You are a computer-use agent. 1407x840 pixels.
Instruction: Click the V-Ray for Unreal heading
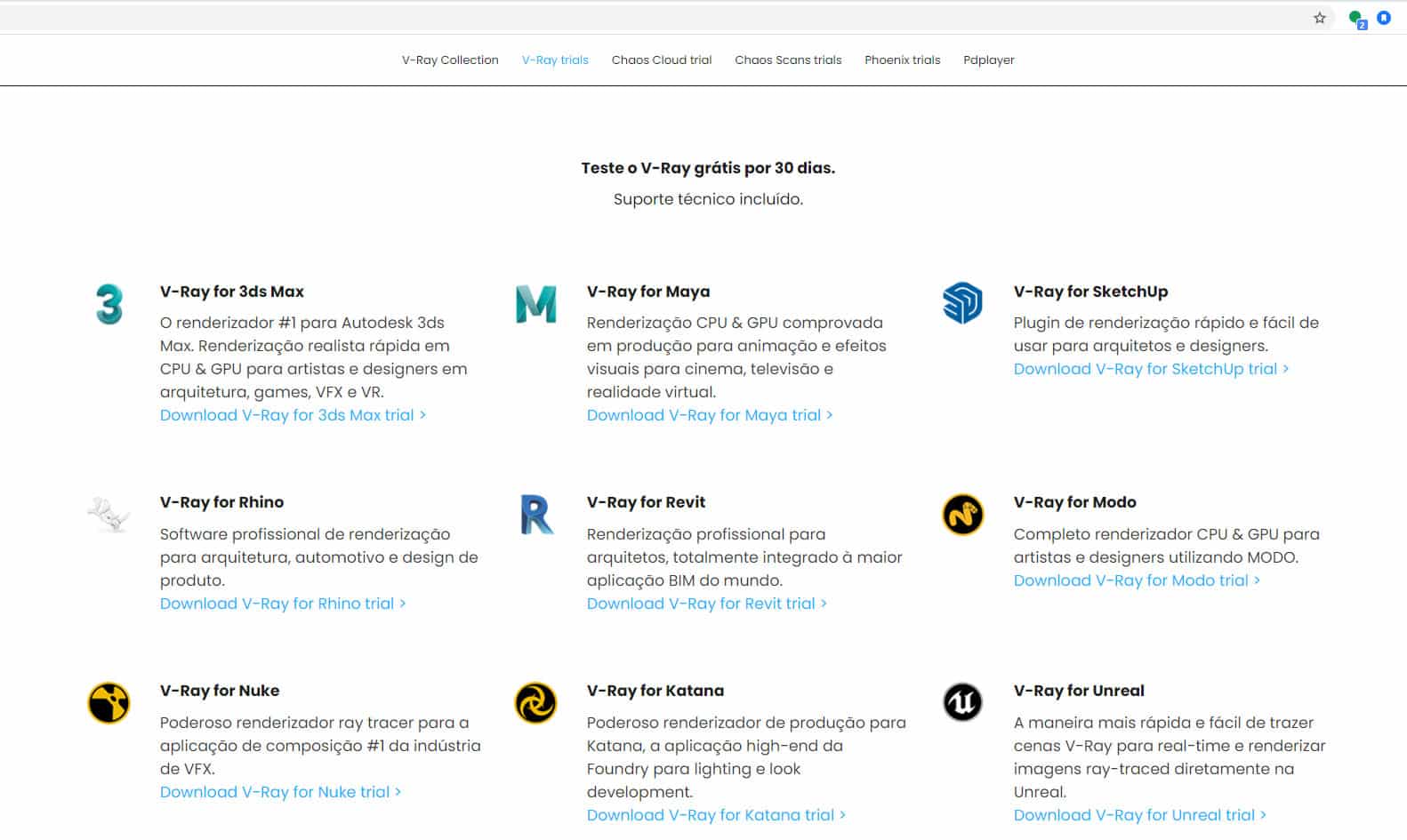coord(1079,691)
